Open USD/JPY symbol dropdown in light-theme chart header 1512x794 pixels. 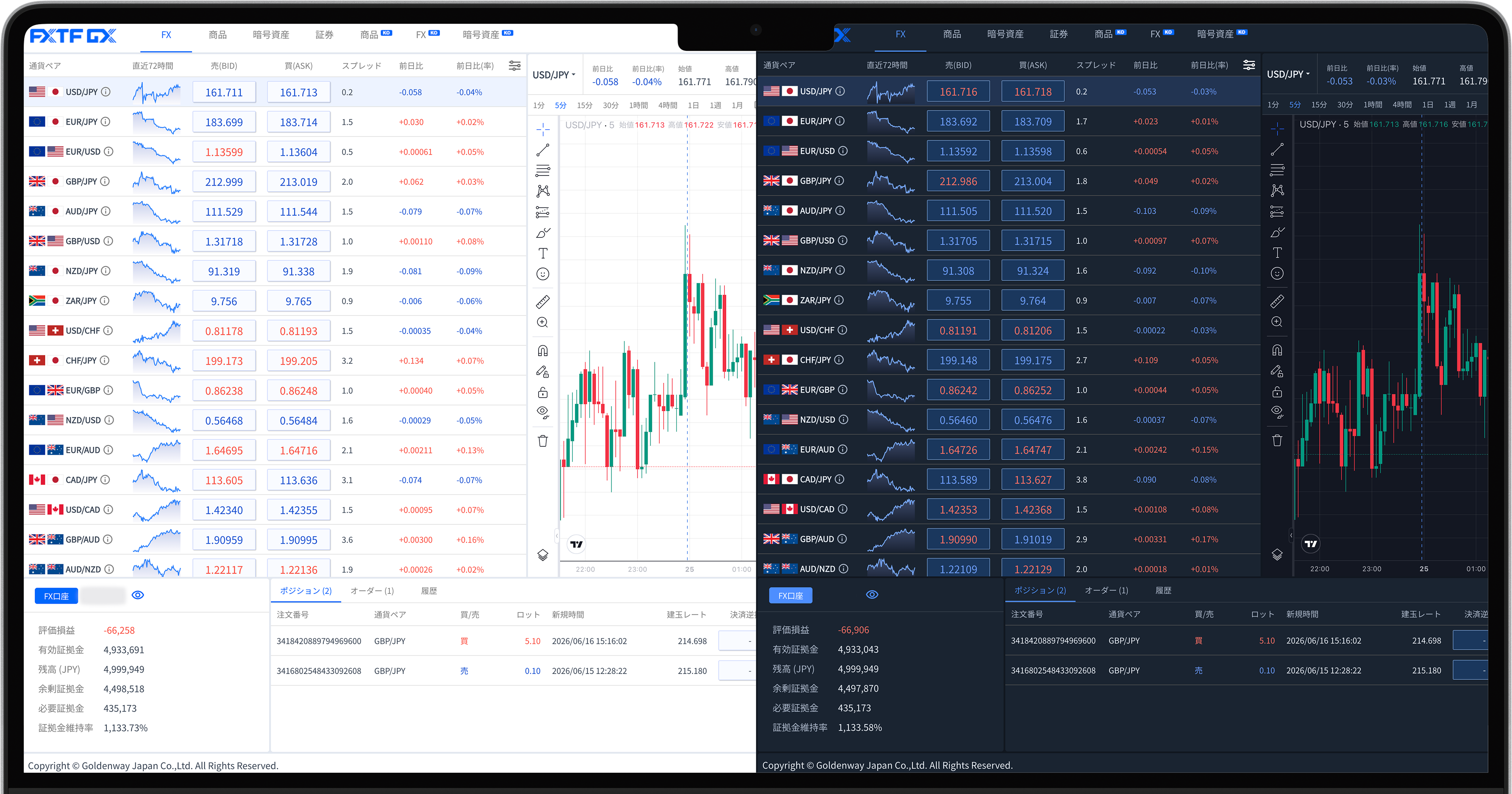pyautogui.click(x=554, y=75)
